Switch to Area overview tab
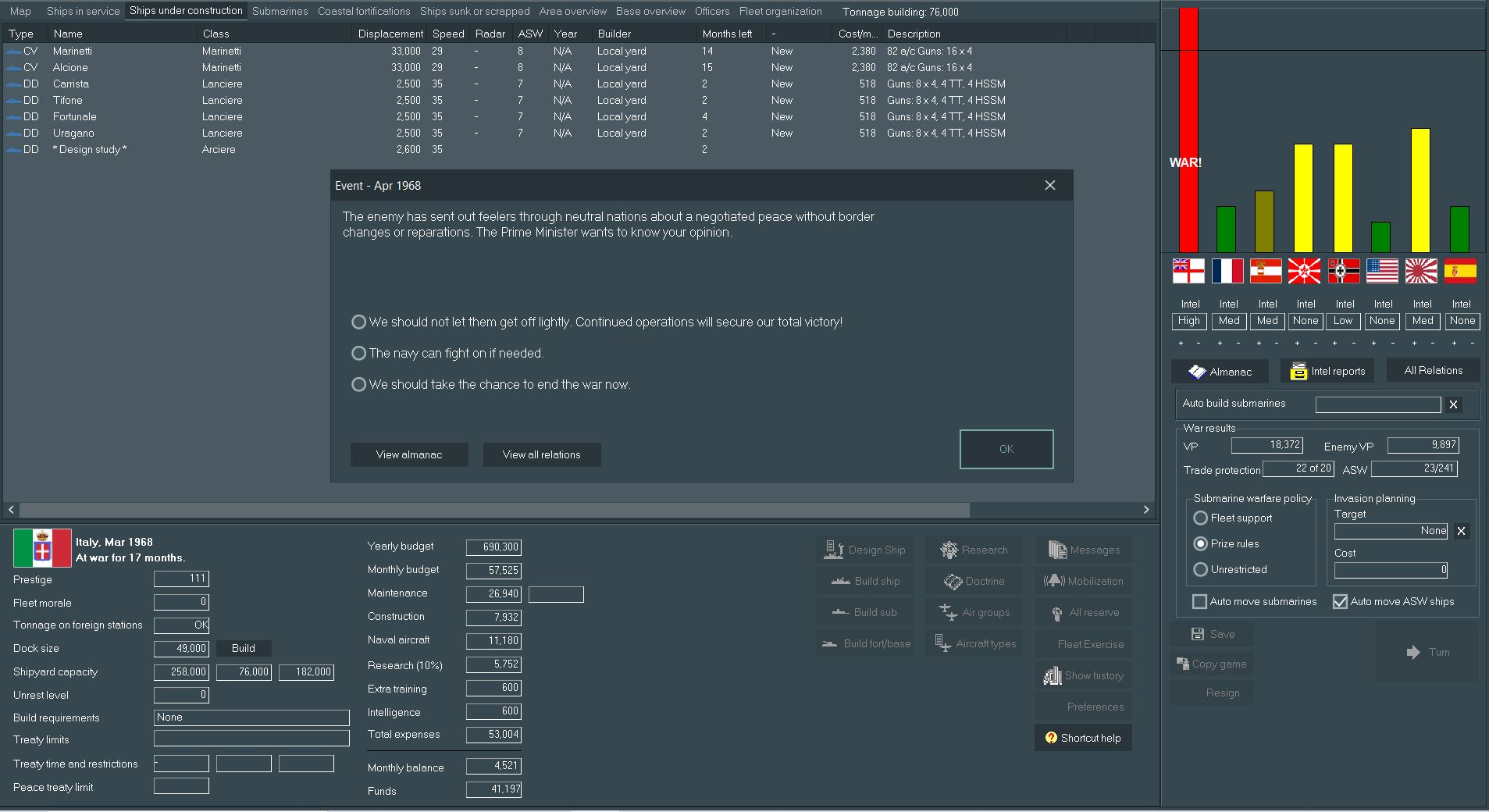1489x812 pixels. click(x=573, y=11)
